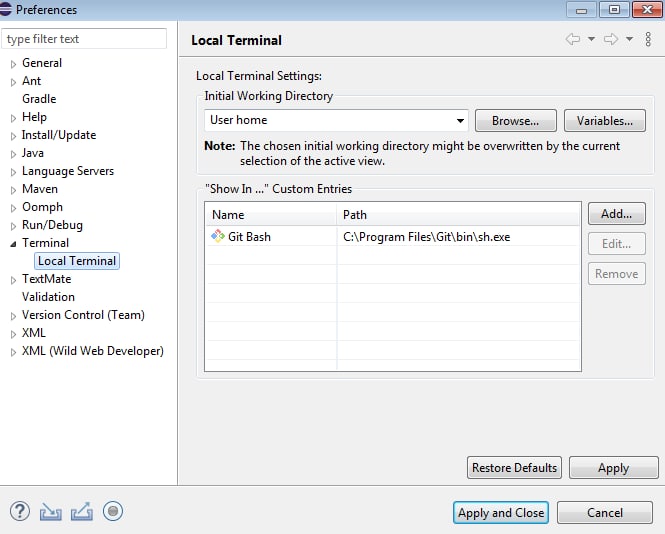Image resolution: width=665 pixels, height=534 pixels.
Task: Click the Add... button
Action: (x=617, y=214)
